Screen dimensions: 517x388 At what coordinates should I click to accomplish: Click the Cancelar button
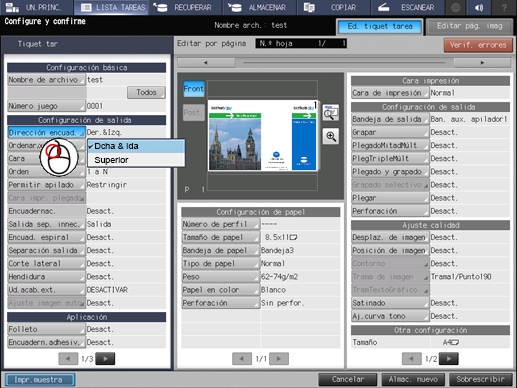348,379
